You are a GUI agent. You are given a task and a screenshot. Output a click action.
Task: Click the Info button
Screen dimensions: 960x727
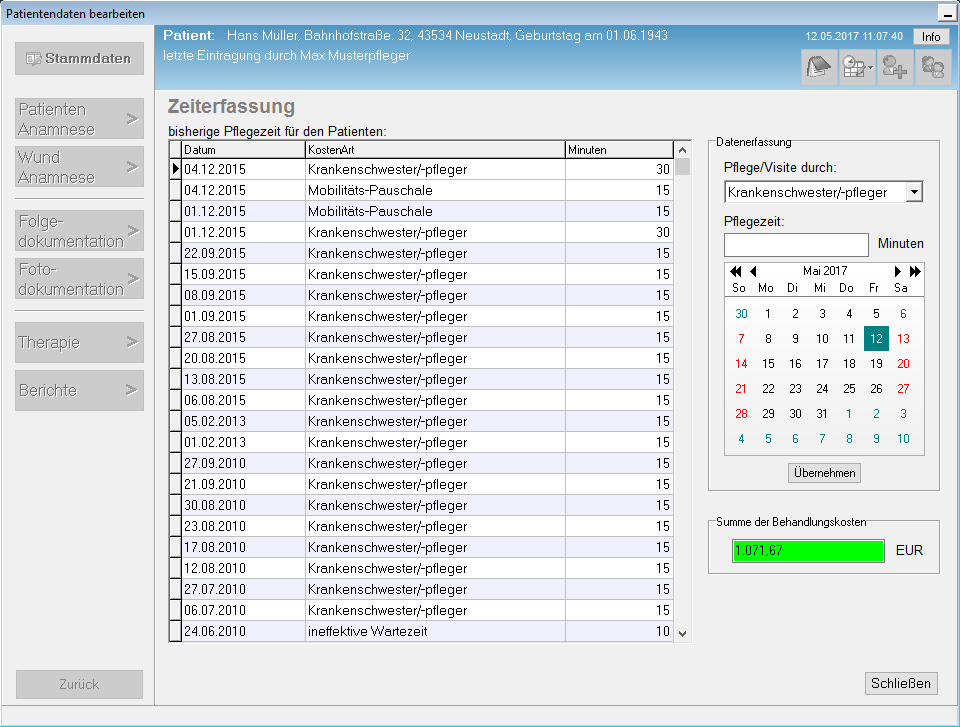(931, 37)
